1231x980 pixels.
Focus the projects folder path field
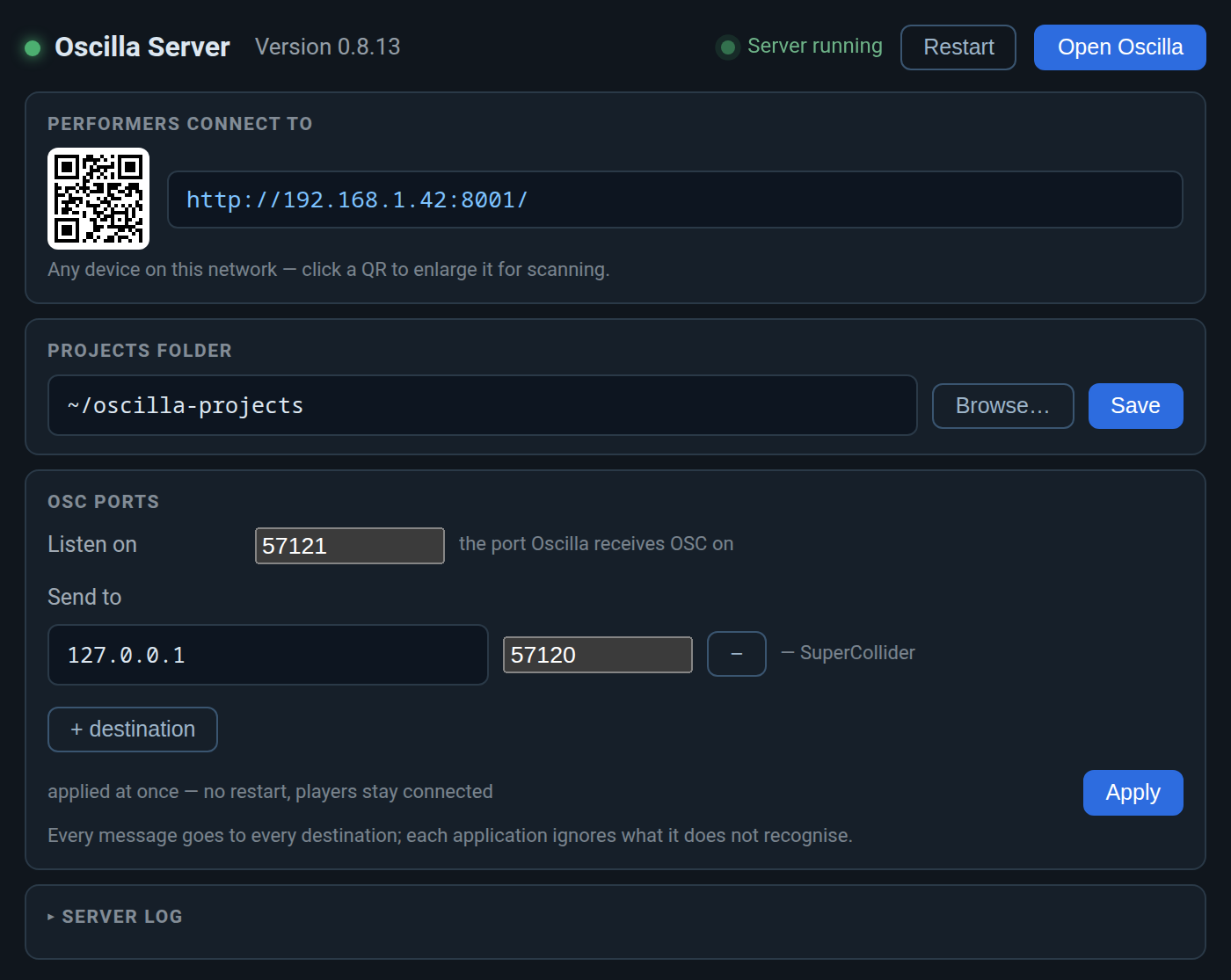pos(483,405)
